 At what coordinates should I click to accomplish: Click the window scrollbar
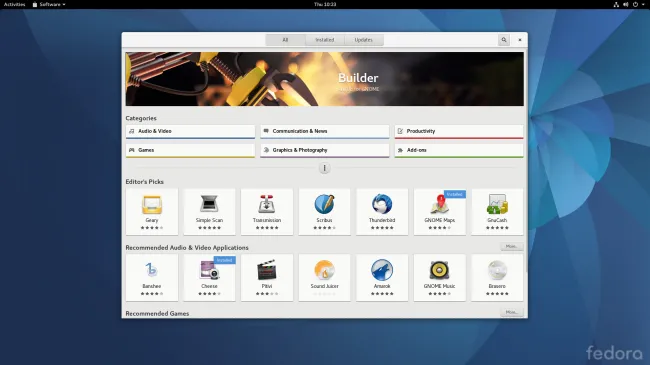[x=526, y=162]
